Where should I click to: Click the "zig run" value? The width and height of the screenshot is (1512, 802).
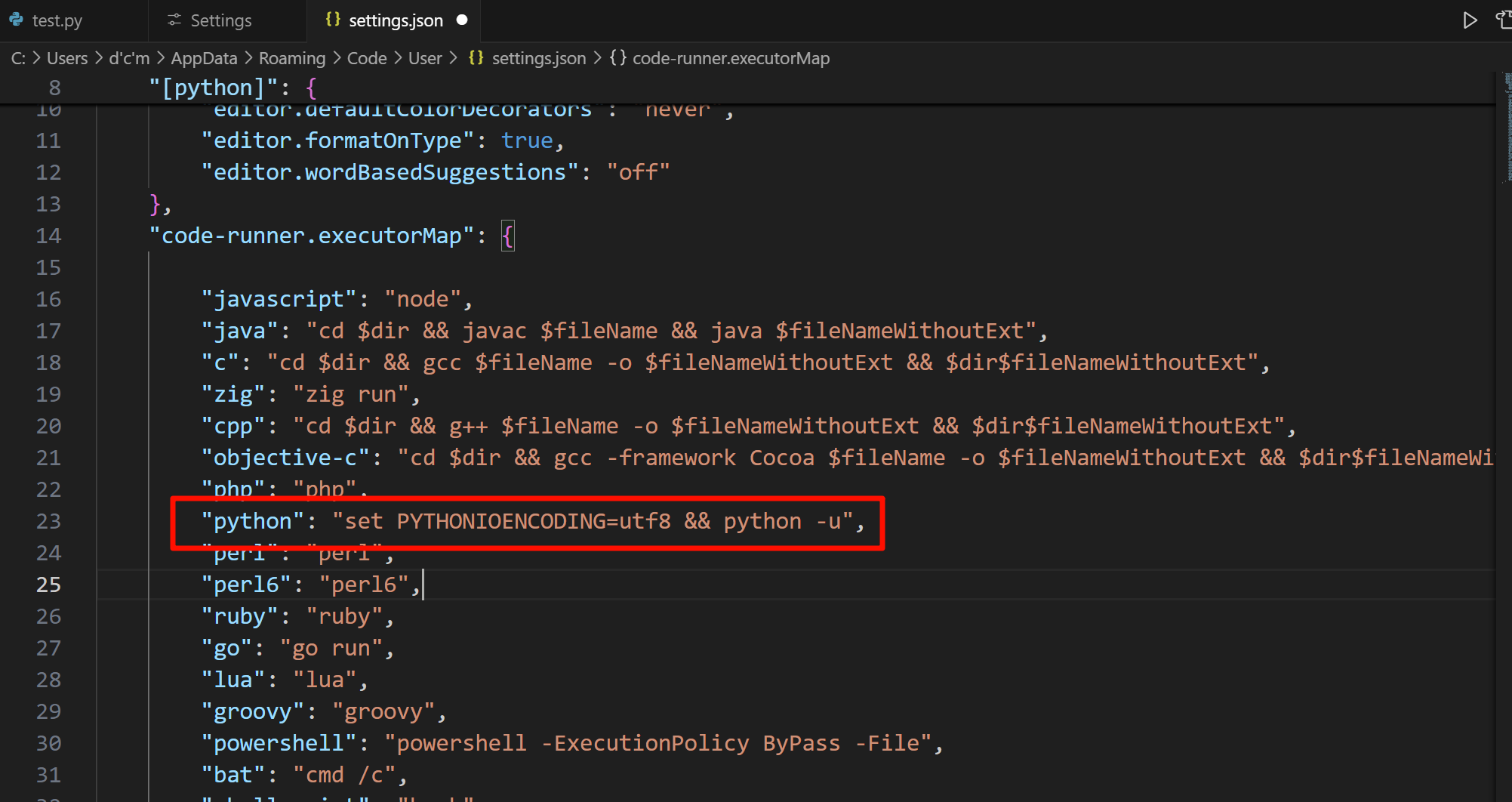coord(351,394)
